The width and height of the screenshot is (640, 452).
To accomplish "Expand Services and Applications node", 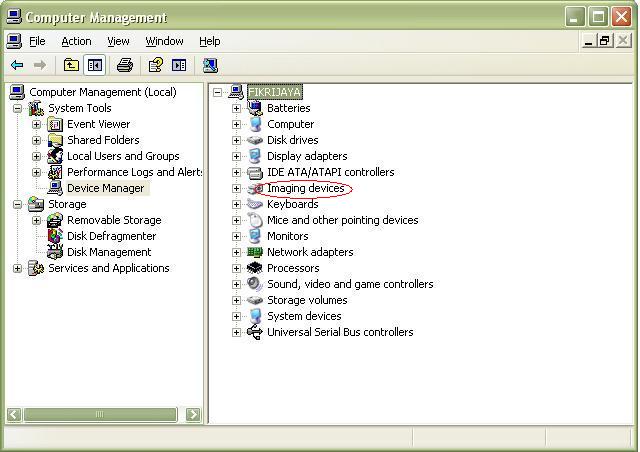I will pyautogui.click(x=17, y=268).
